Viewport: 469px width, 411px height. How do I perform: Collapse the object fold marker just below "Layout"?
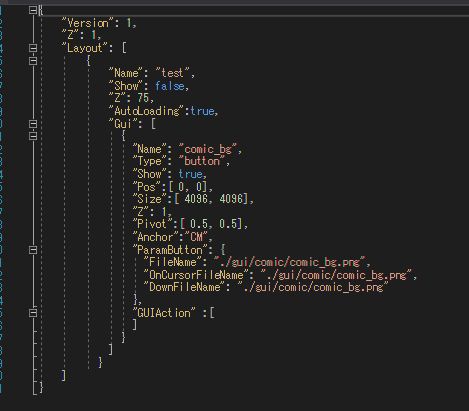[33, 61]
